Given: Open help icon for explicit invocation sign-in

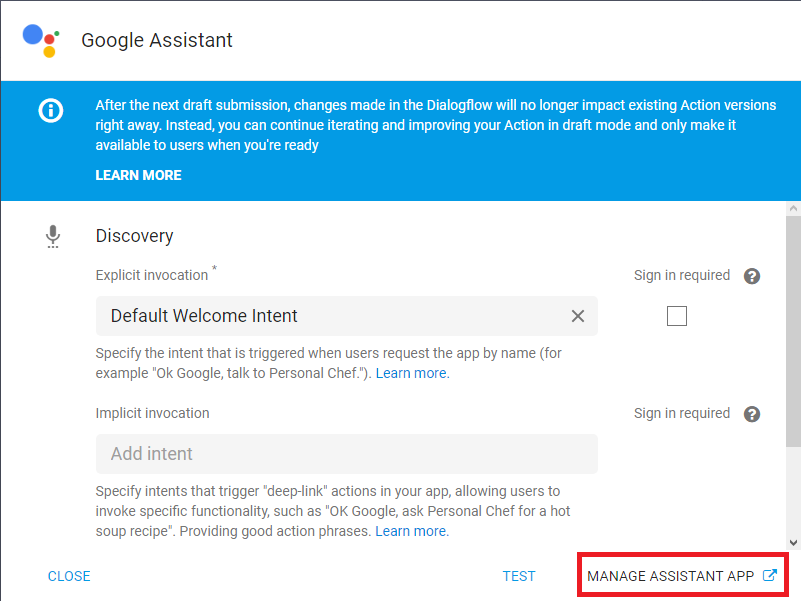Looking at the screenshot, I should pos(752,276).
